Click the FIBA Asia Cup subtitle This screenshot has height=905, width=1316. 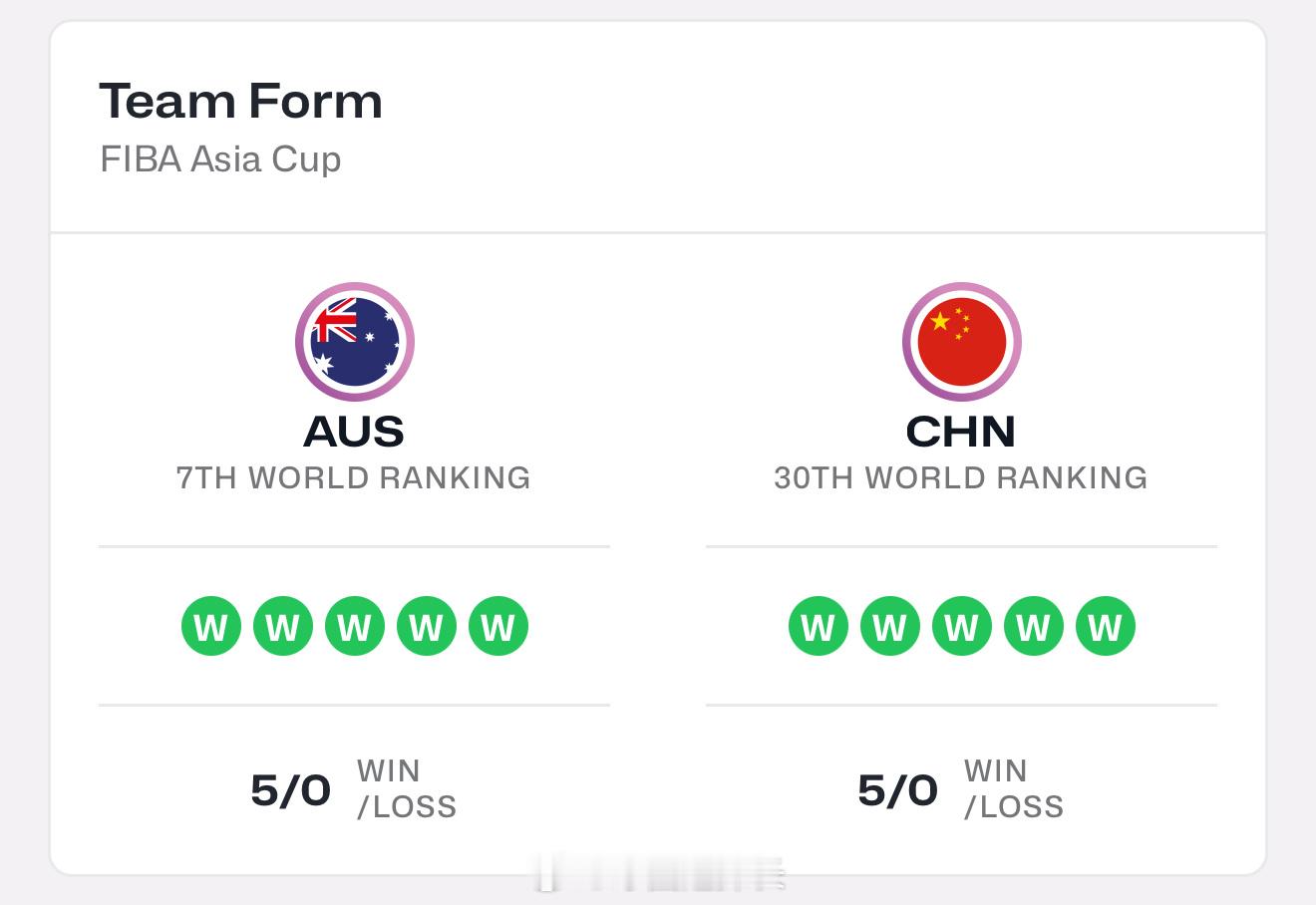(220, 159)
